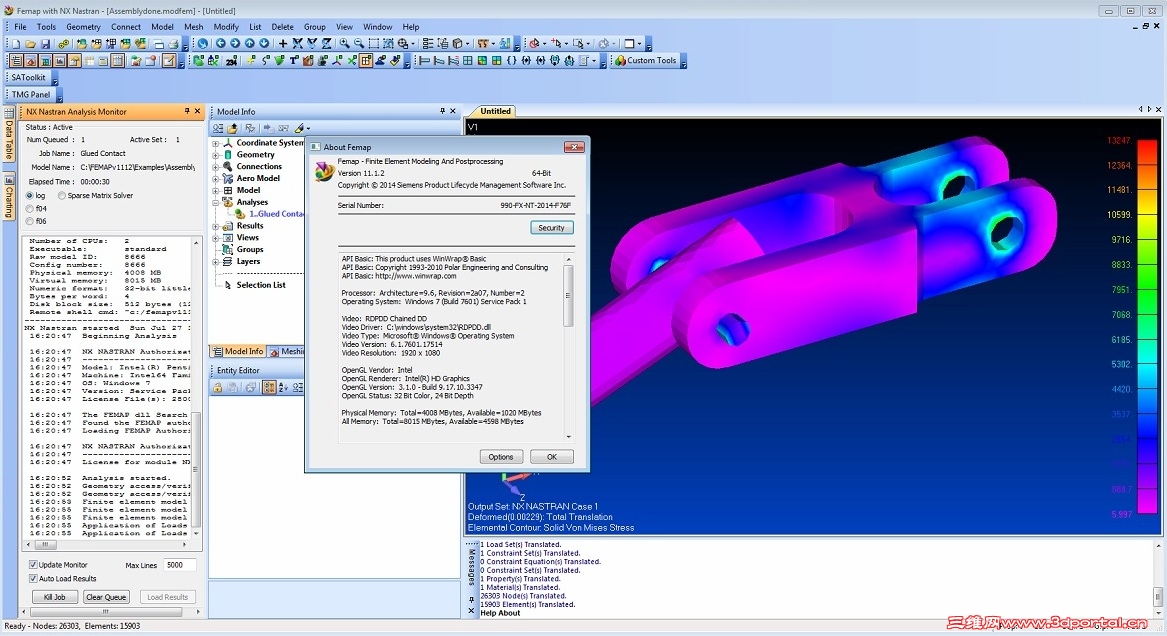Expand the Layers tree node
This screenshot has height=636, width=1167.
(216, 262)
